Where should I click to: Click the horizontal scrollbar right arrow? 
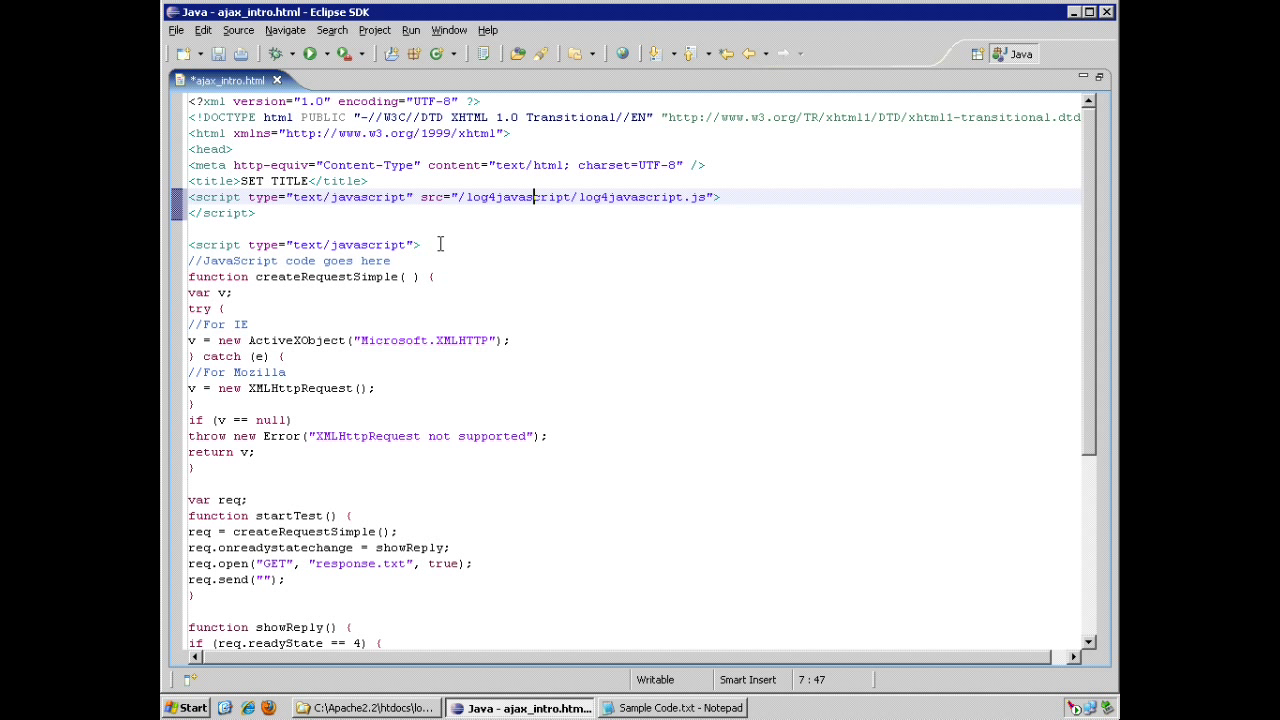point(1074,657)
